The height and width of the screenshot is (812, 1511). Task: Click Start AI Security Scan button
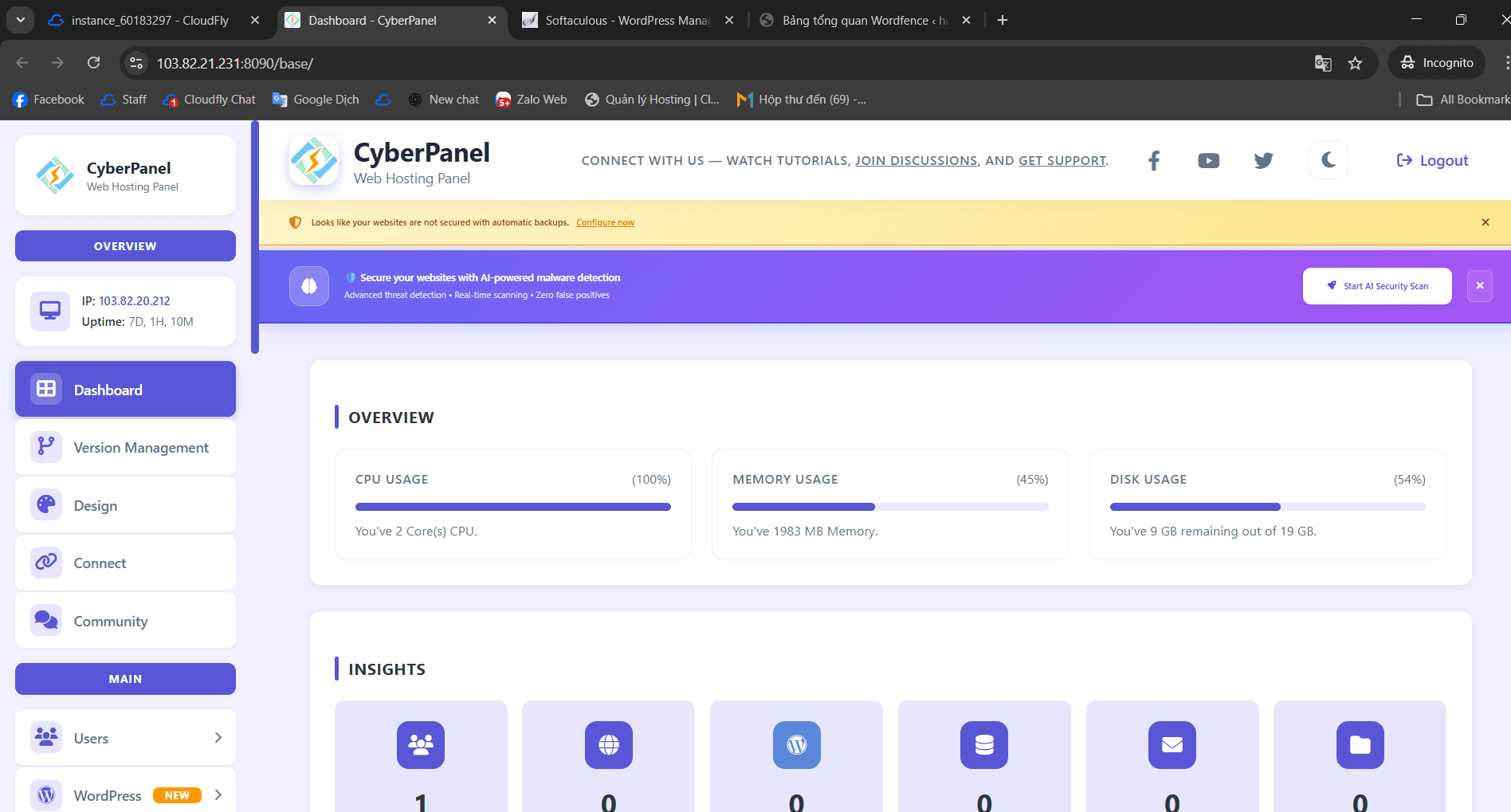point(1377,286)
